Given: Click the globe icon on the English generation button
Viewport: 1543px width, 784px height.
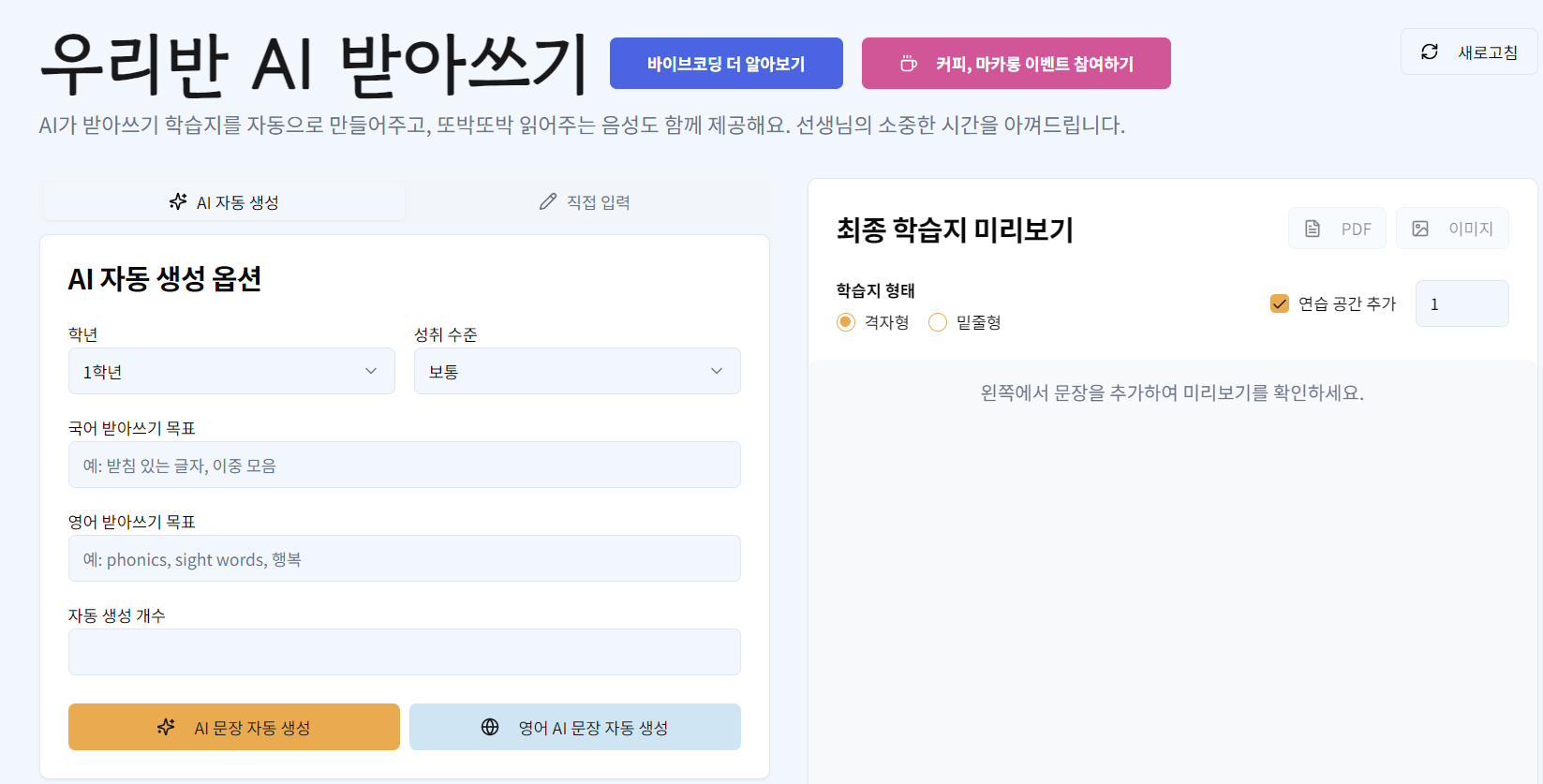Looking at the screenshot, I should tap(490, 726).
